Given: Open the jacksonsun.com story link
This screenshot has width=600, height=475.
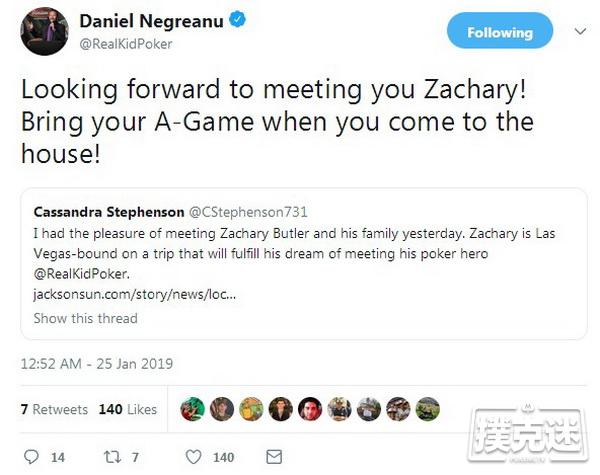Looking at the screenshot, I should [x=134, y=294].
